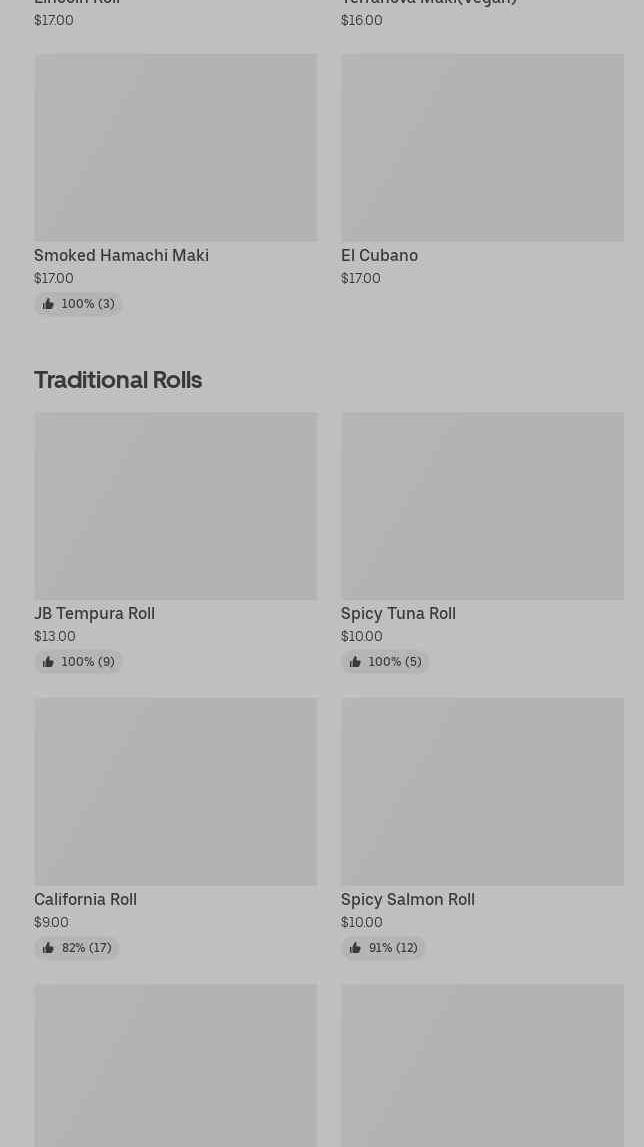This screenshot has width=644, height=1147.
Task: Click the thumbs-up icon under Spicy Tuna Roll
Action: tap(355, 662)
